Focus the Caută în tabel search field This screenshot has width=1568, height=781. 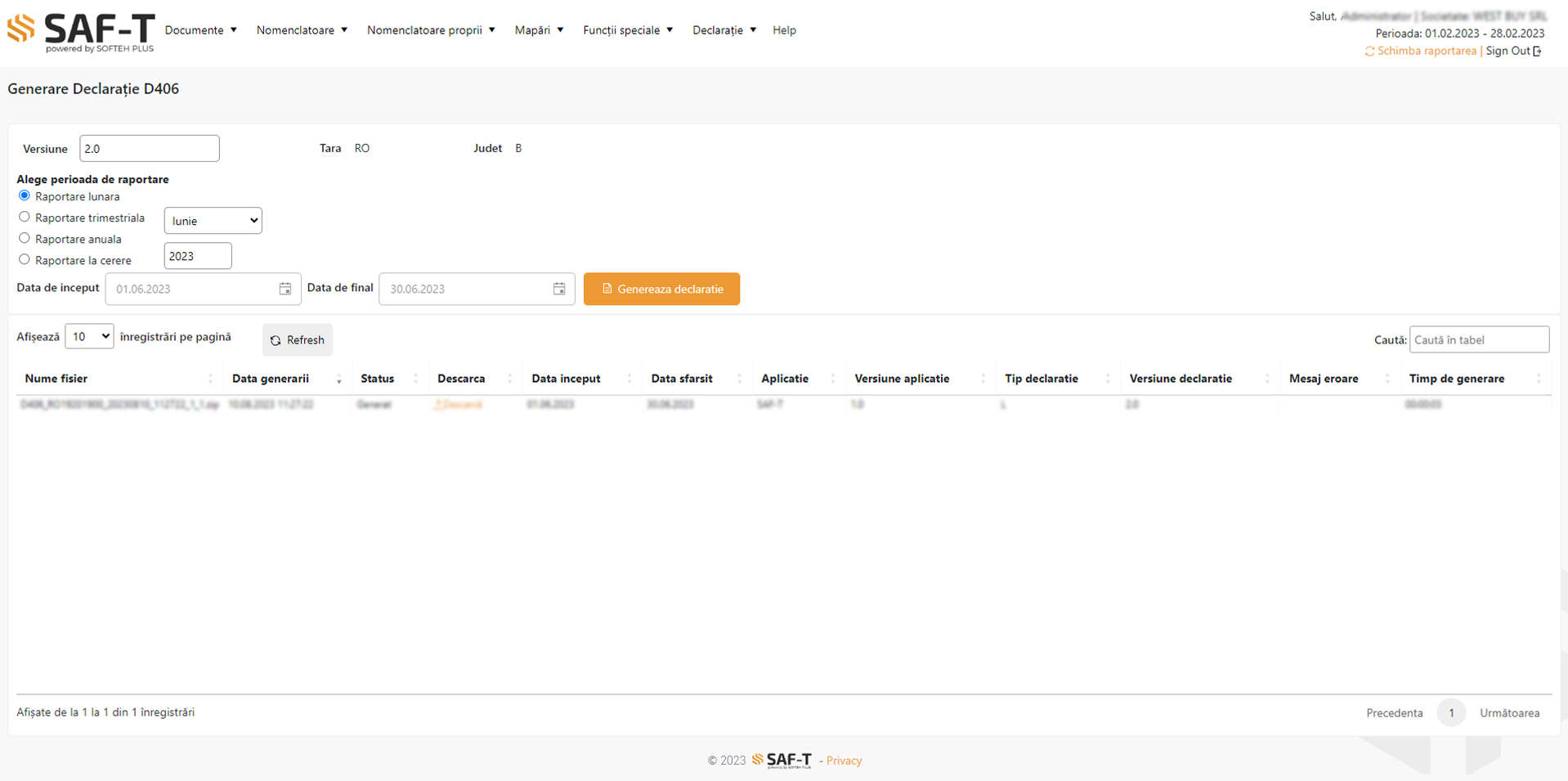click(x=1478, y=339)
